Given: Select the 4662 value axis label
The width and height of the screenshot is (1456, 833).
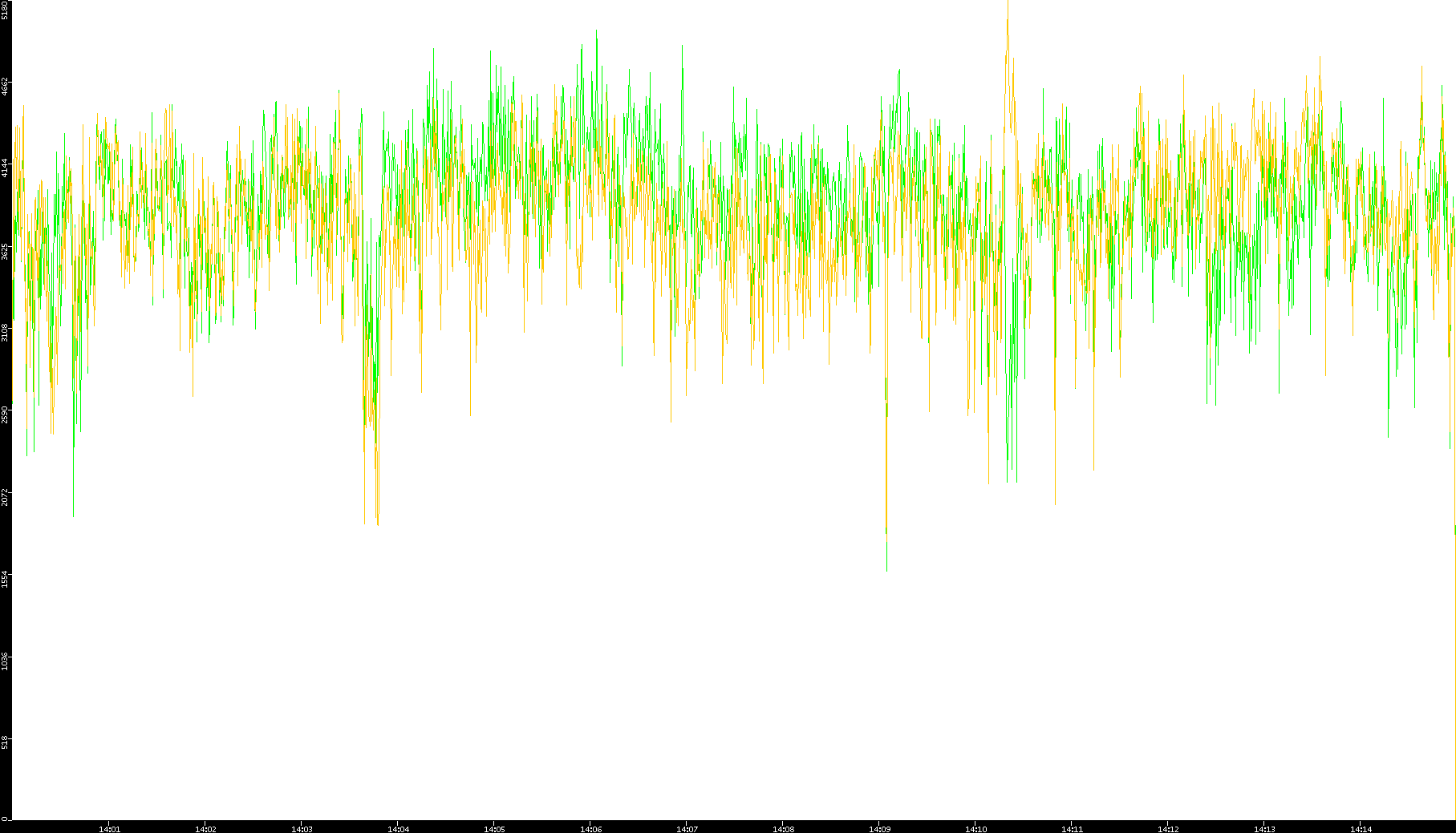Looking at the screenshot, I should [x=5, y=86].
